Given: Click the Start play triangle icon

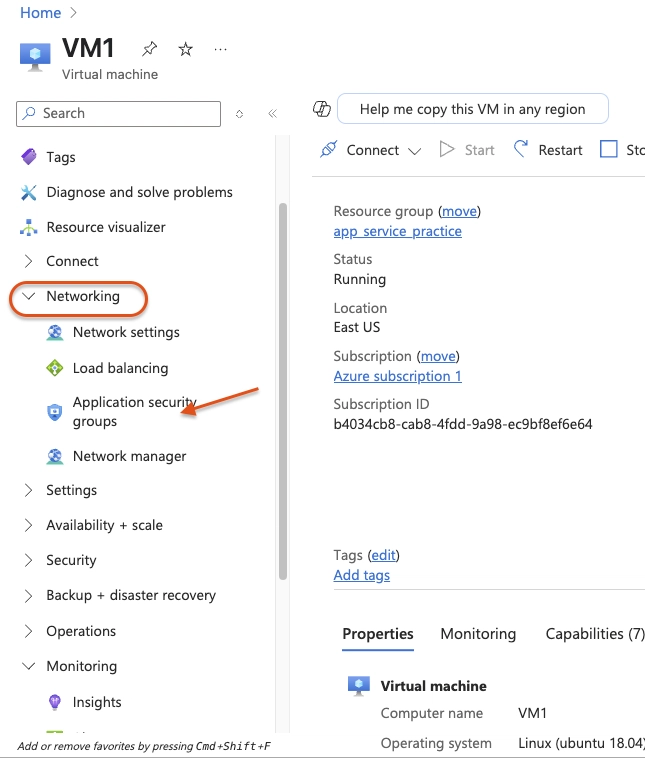Looking at the screenshot, I should pyautogui.click(x=447, y=149).
